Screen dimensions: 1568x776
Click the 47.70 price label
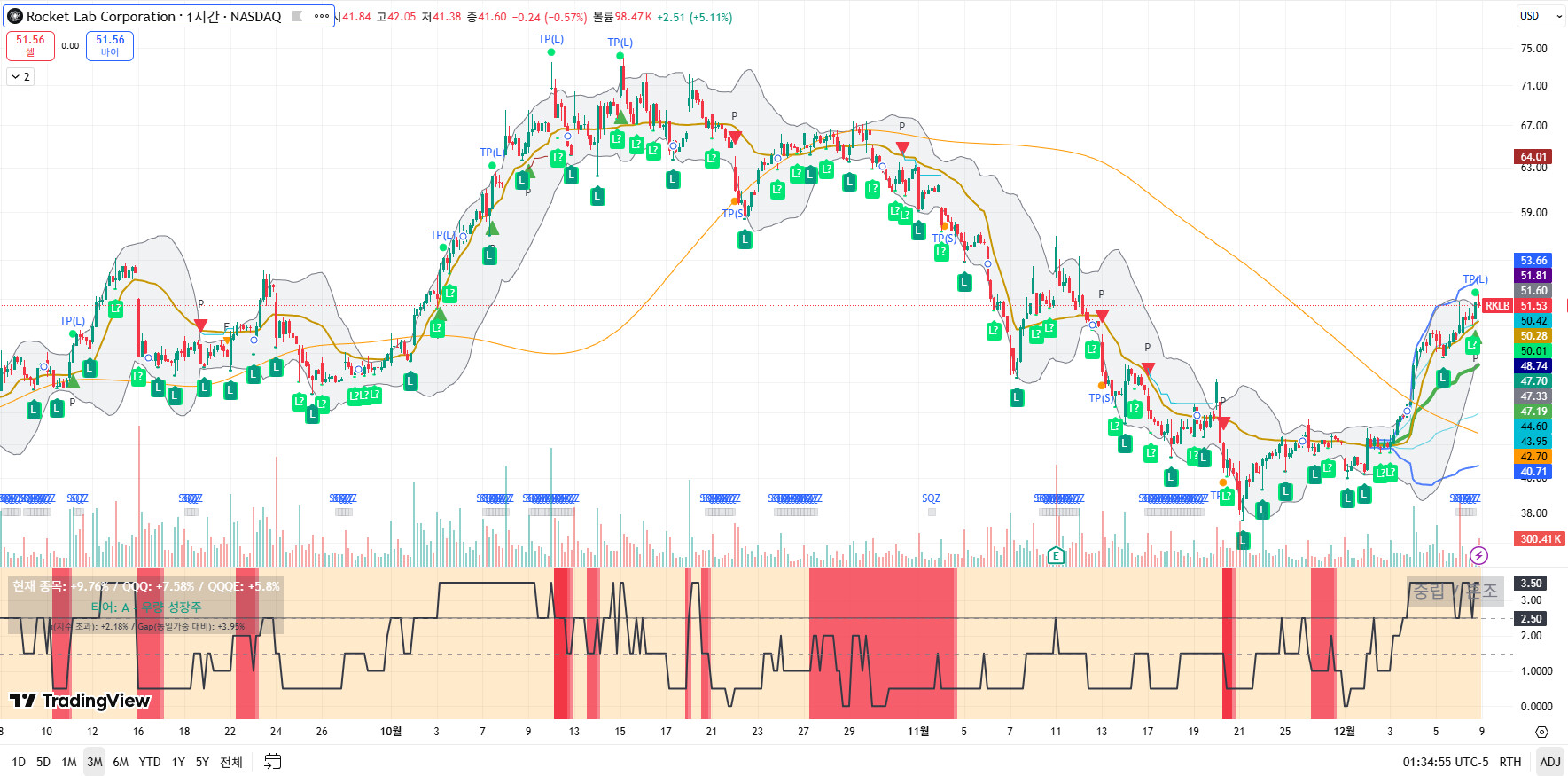click(x=1533, y=381)
